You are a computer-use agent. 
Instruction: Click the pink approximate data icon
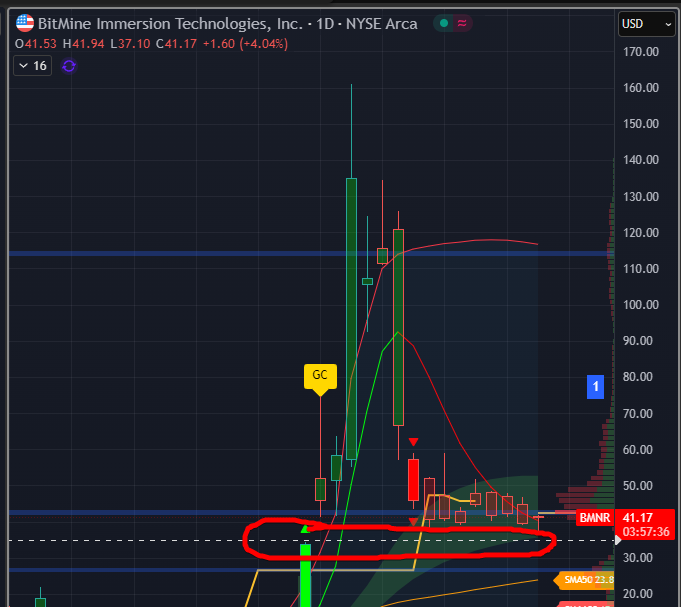click(462, 23)
